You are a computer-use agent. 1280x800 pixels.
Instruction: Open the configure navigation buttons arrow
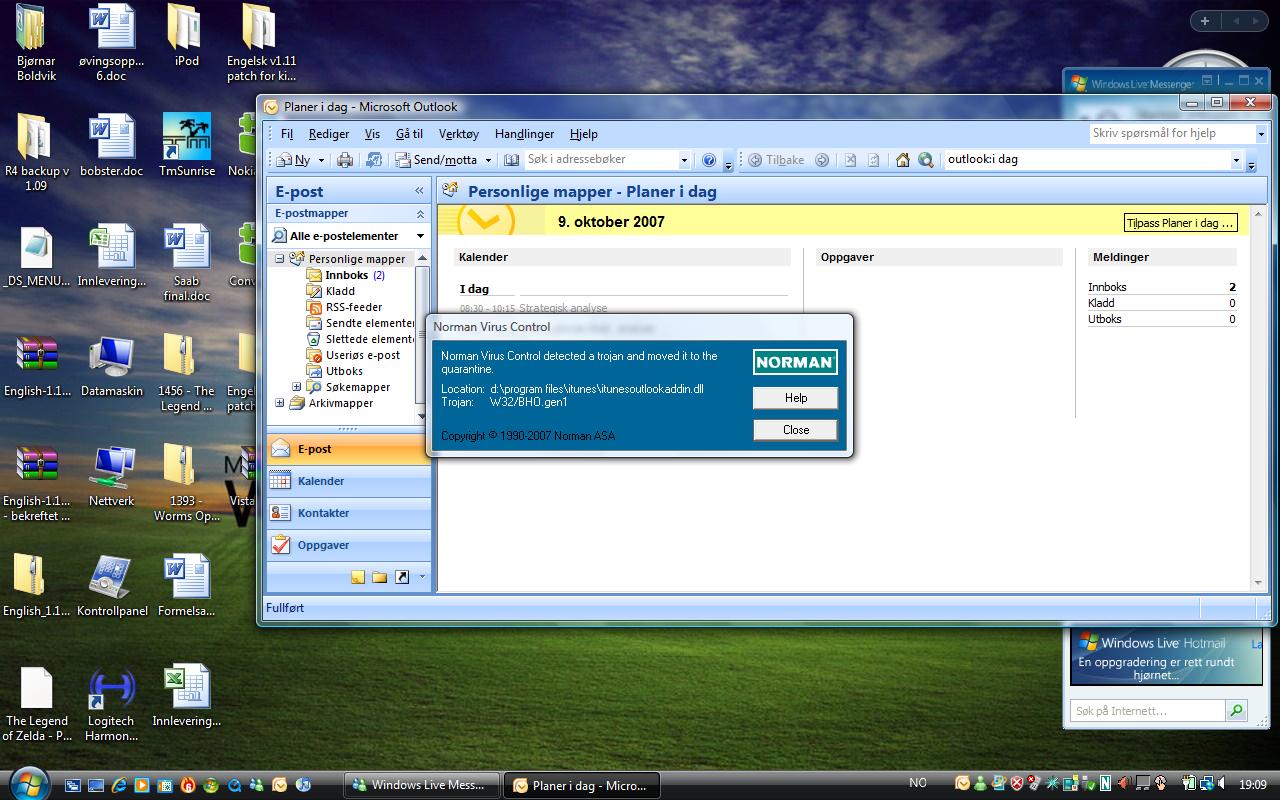point(422,577)
